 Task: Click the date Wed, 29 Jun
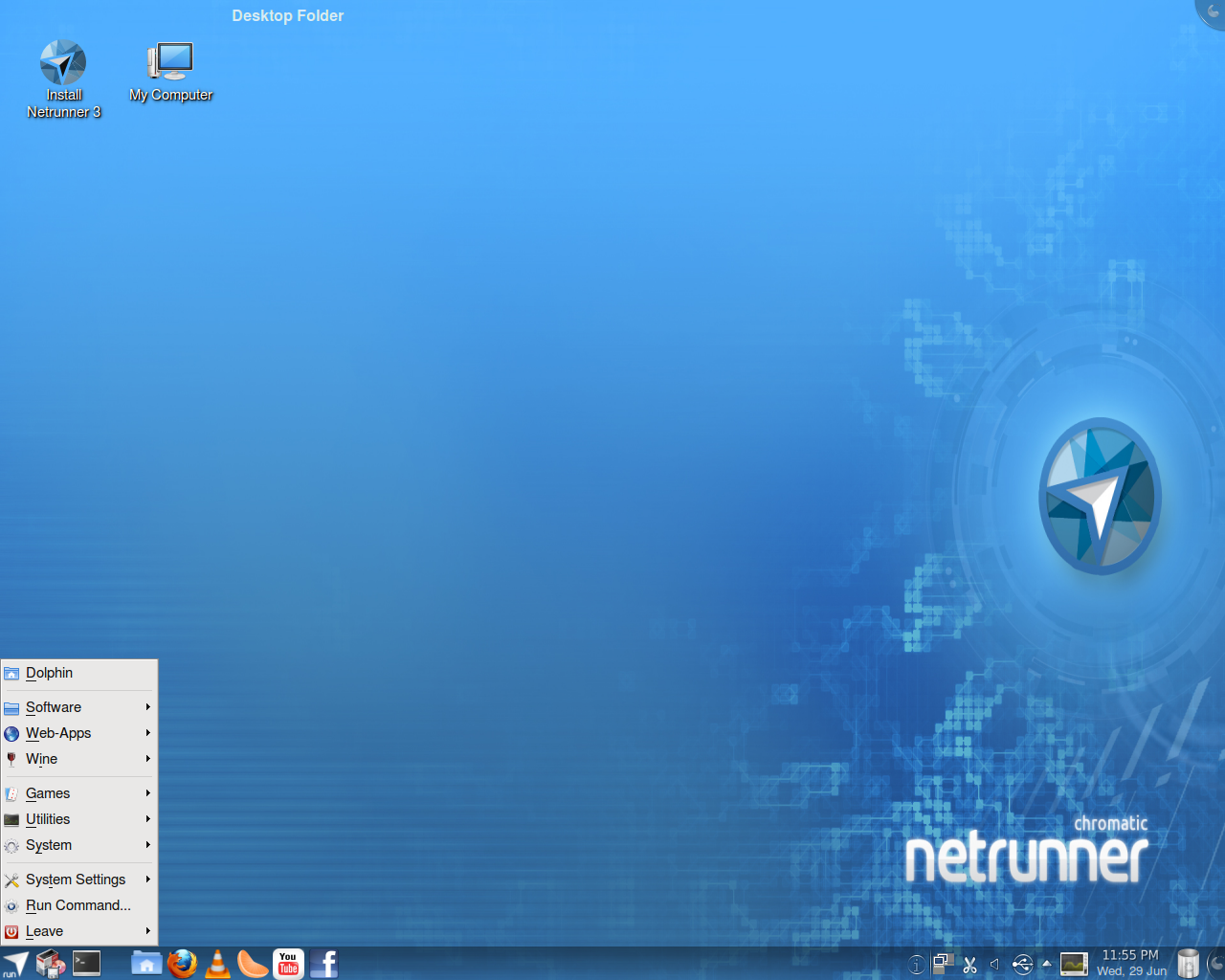pos(1132,970)
